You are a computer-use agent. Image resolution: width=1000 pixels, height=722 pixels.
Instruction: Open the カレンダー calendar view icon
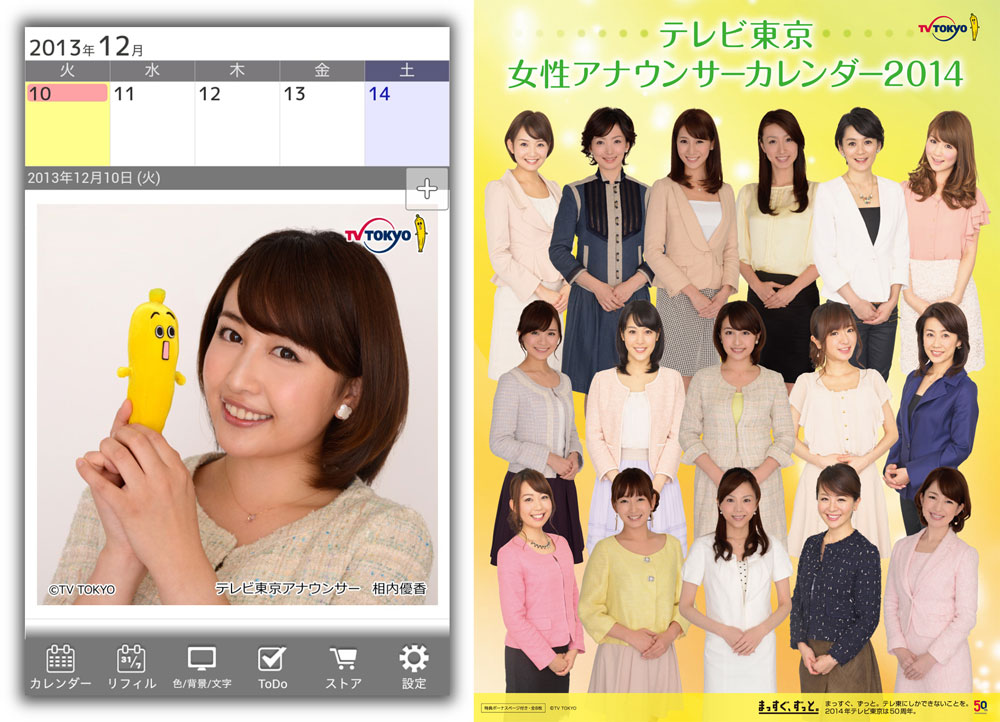(x=60, y=667)
